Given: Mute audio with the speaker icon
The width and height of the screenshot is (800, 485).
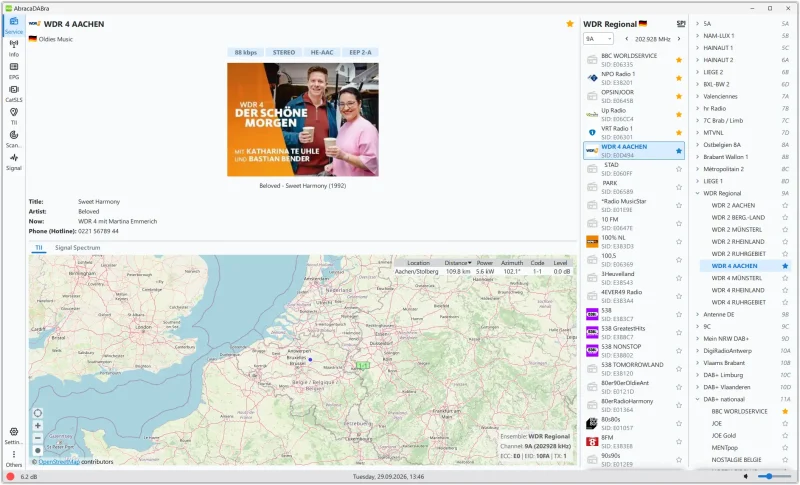Looking at the screenshot, I should point(746,476).
